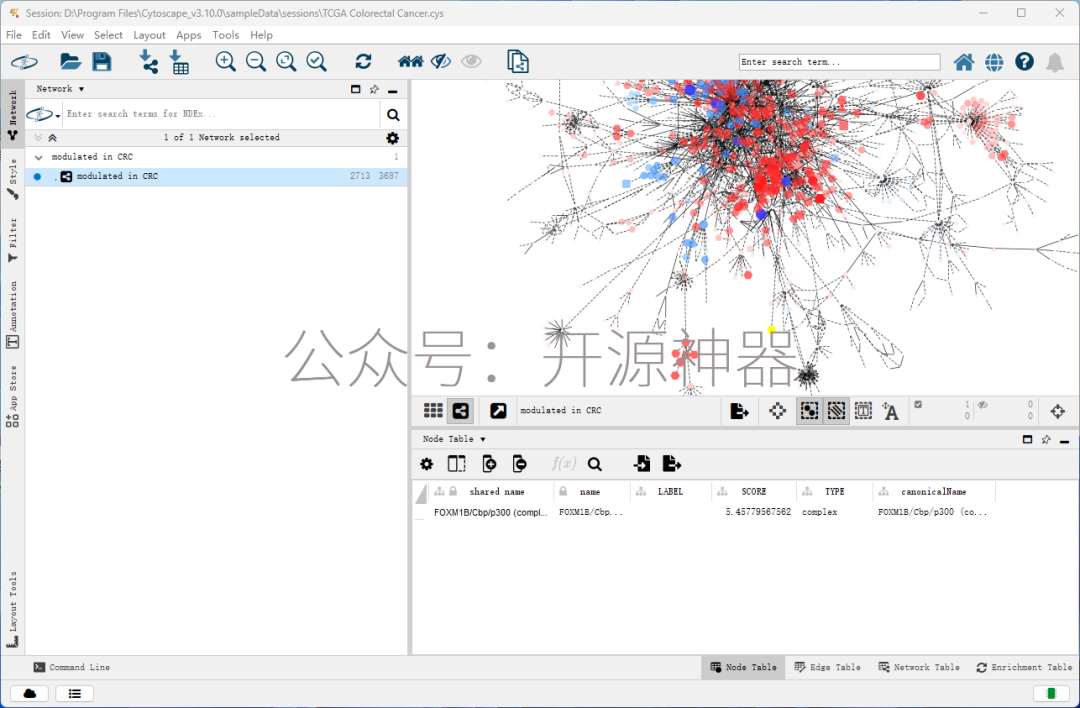Screen dimensions: 1080x708
Task: Select the modulated in CRC network row
Action: tap(216, 176)
